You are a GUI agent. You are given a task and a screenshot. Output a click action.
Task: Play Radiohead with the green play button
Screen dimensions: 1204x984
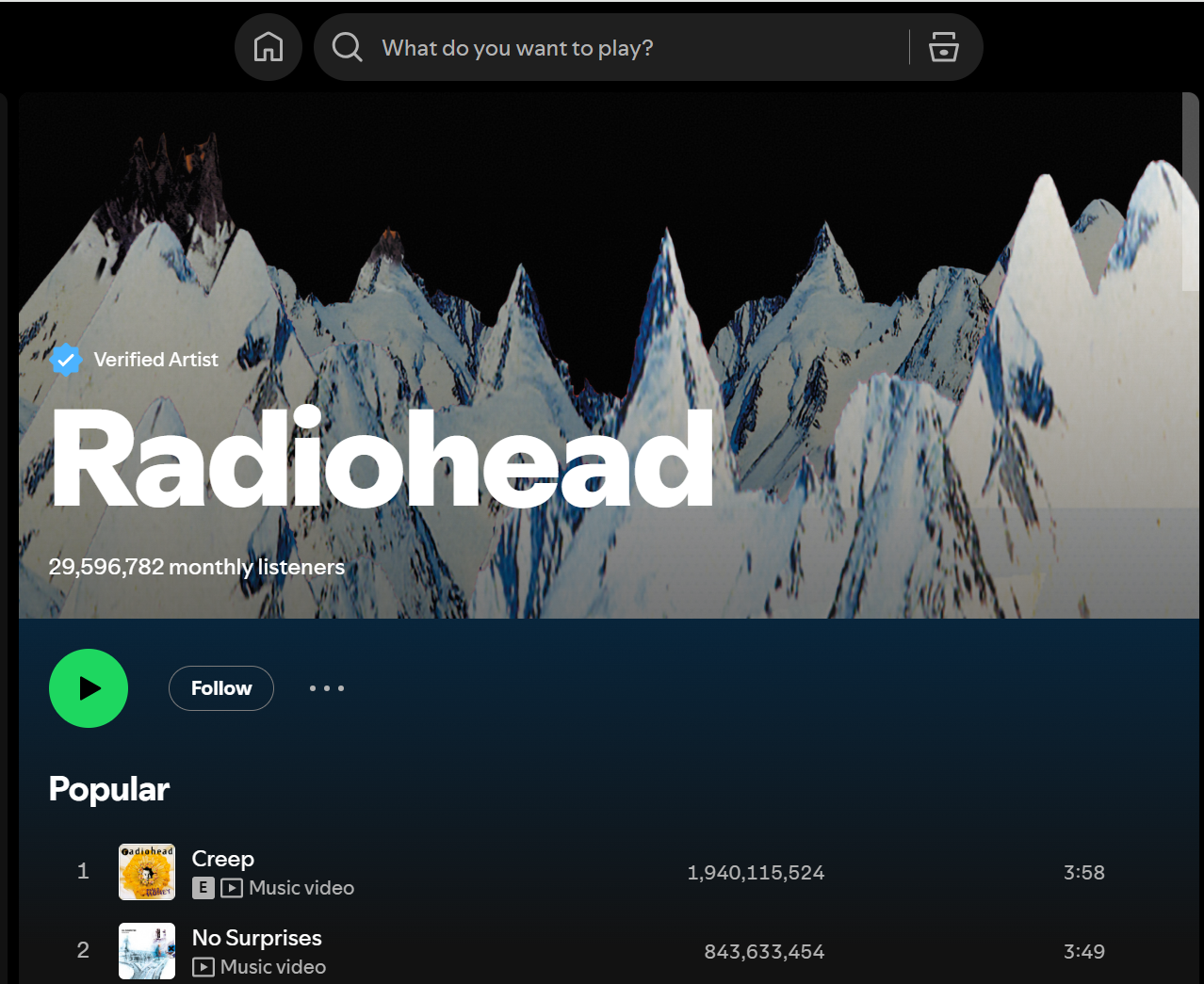coord(89,688)
